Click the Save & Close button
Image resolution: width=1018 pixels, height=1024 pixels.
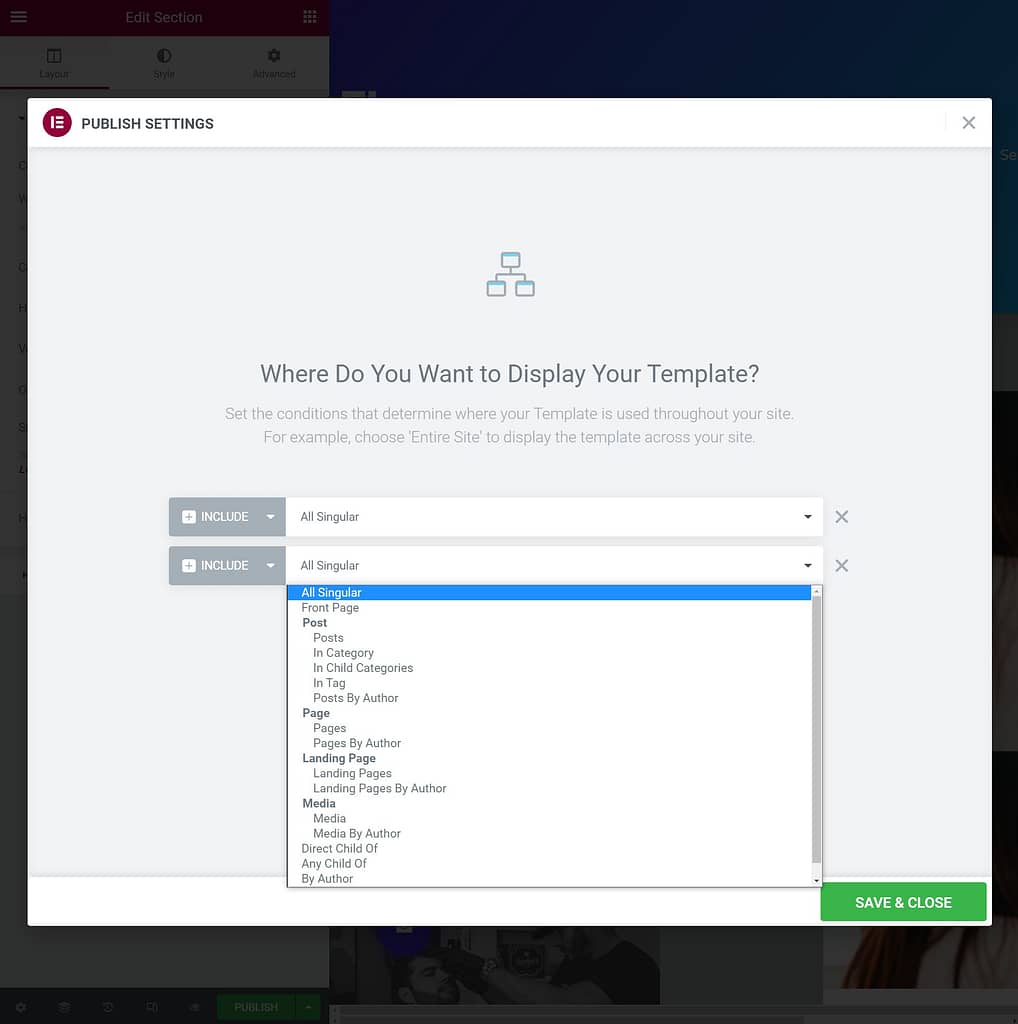point(903,902)
